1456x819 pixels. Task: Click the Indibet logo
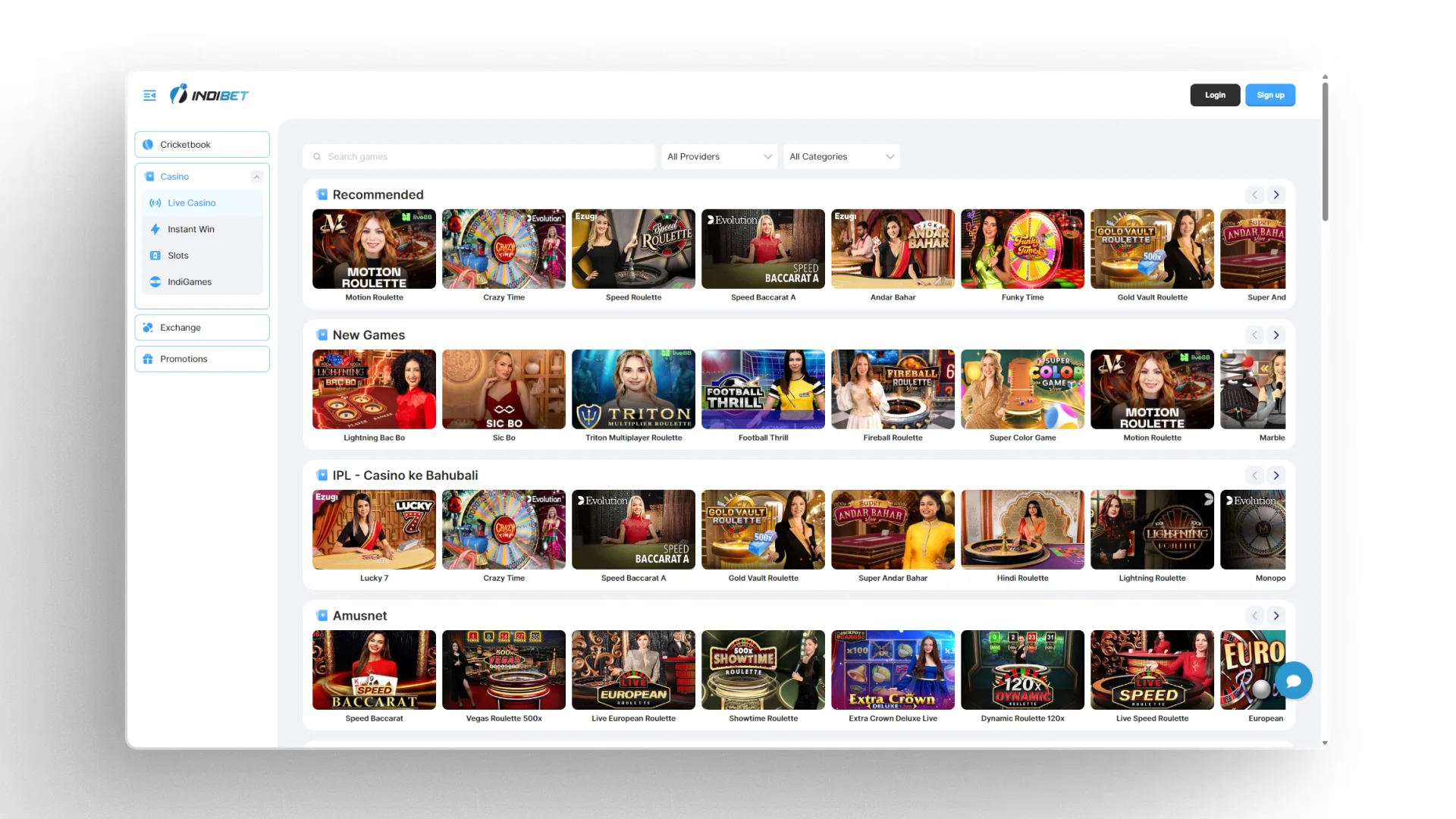point(209,95)
